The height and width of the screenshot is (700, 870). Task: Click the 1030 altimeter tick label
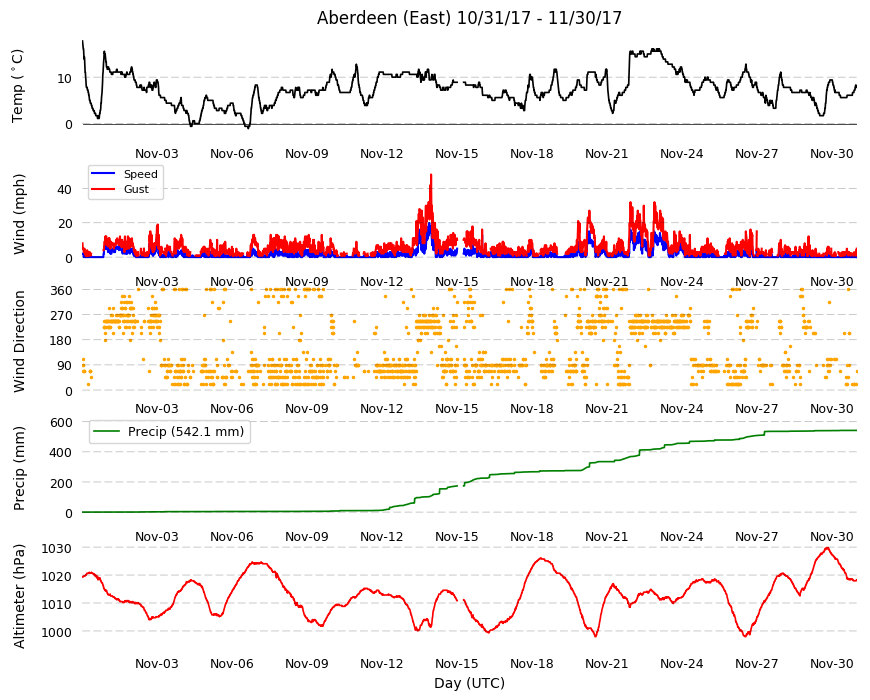point(57,549)
